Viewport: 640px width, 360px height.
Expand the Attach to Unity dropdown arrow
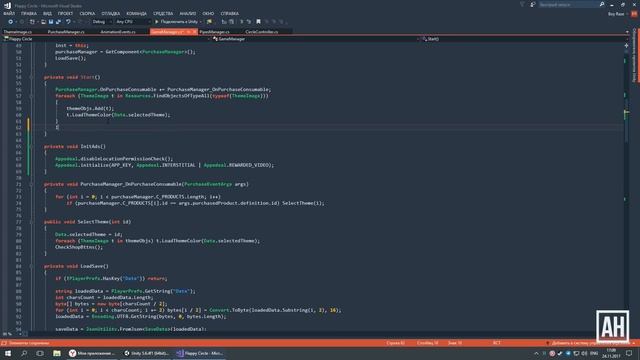(200, 22)
